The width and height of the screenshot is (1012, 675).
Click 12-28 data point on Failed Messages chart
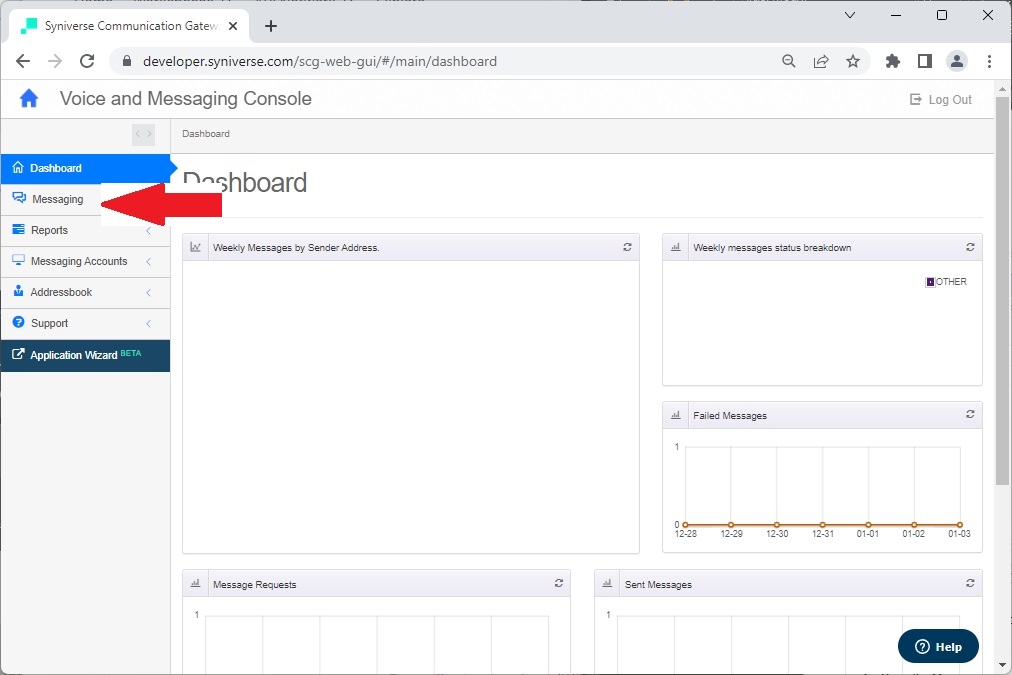pyautogui.click(x=685, y=525)
